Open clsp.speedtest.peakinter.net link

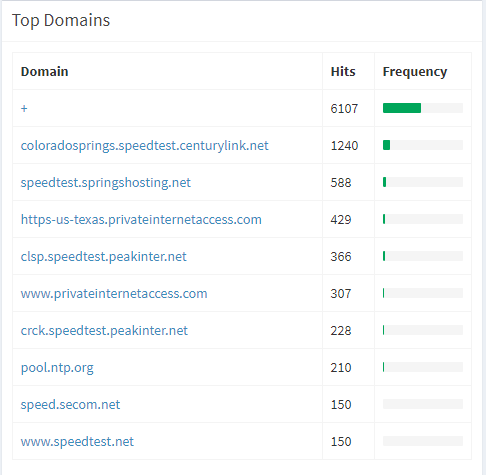click(103, 257)
